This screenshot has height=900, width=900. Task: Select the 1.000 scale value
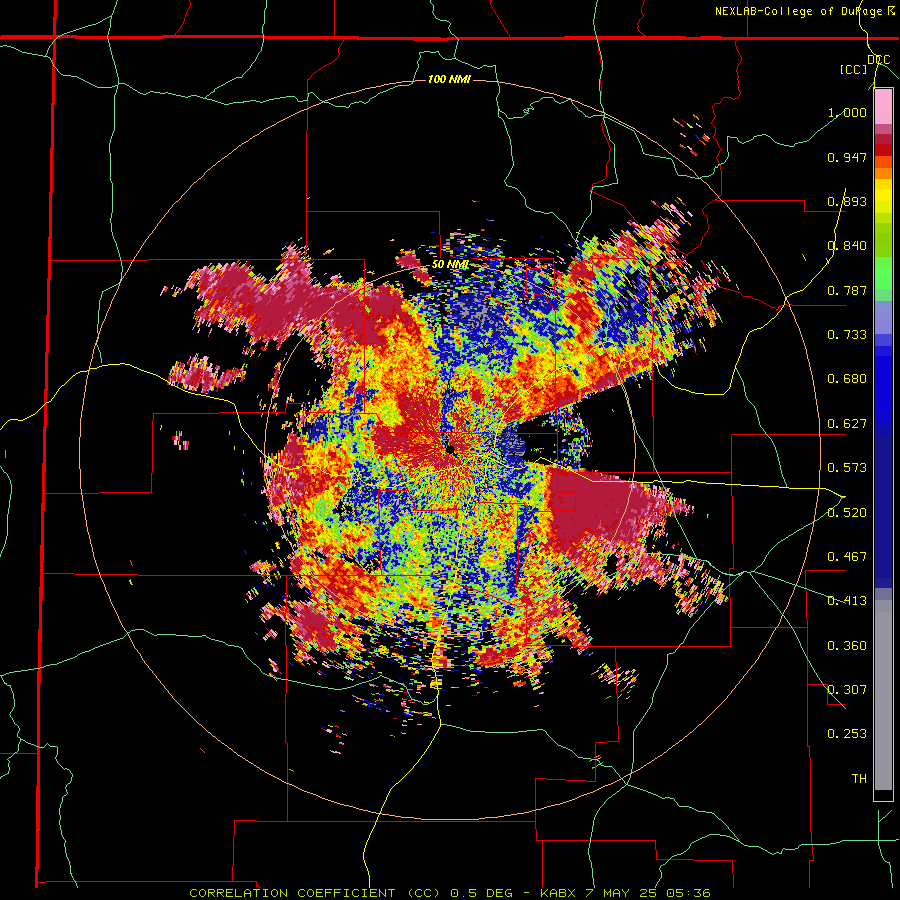(847, 112)
